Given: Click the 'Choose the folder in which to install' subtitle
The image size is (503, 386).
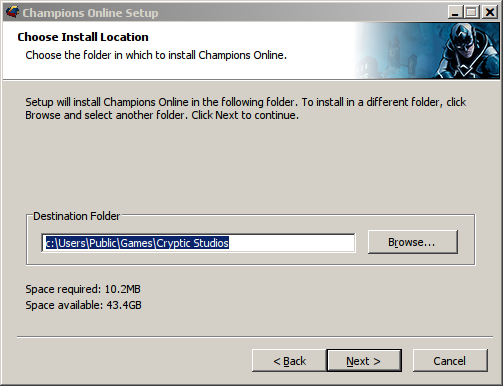Looking at the screenshot, I should click(x=156, y=55).
